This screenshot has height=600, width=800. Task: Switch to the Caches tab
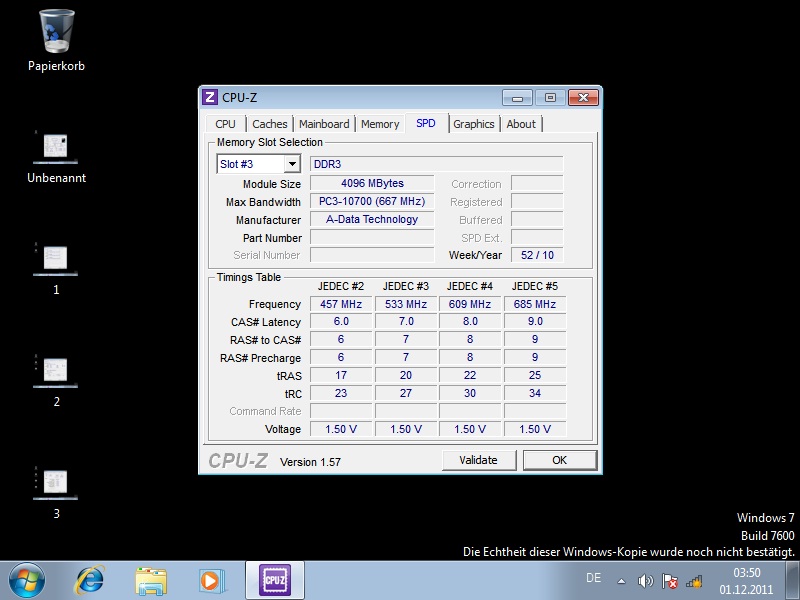270,124
